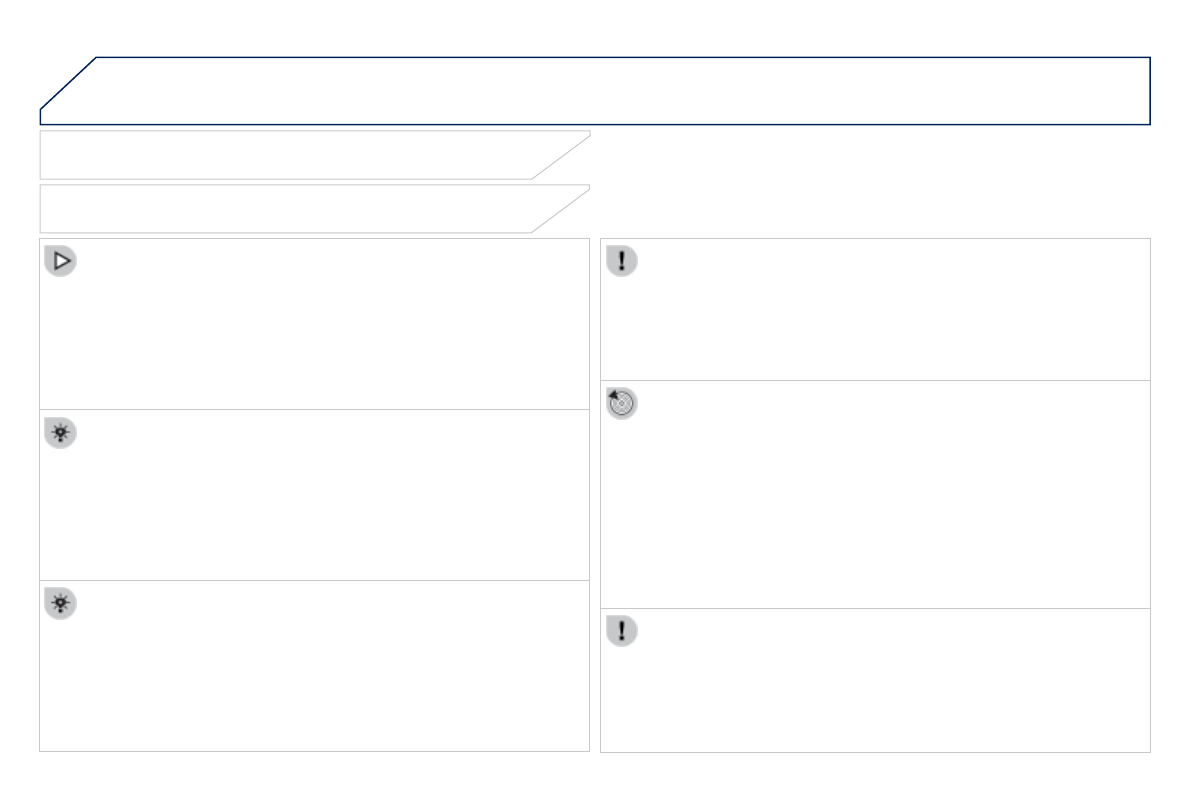
Task: Click the upper lightbulb tip icon
Action: tap(61, 433)
